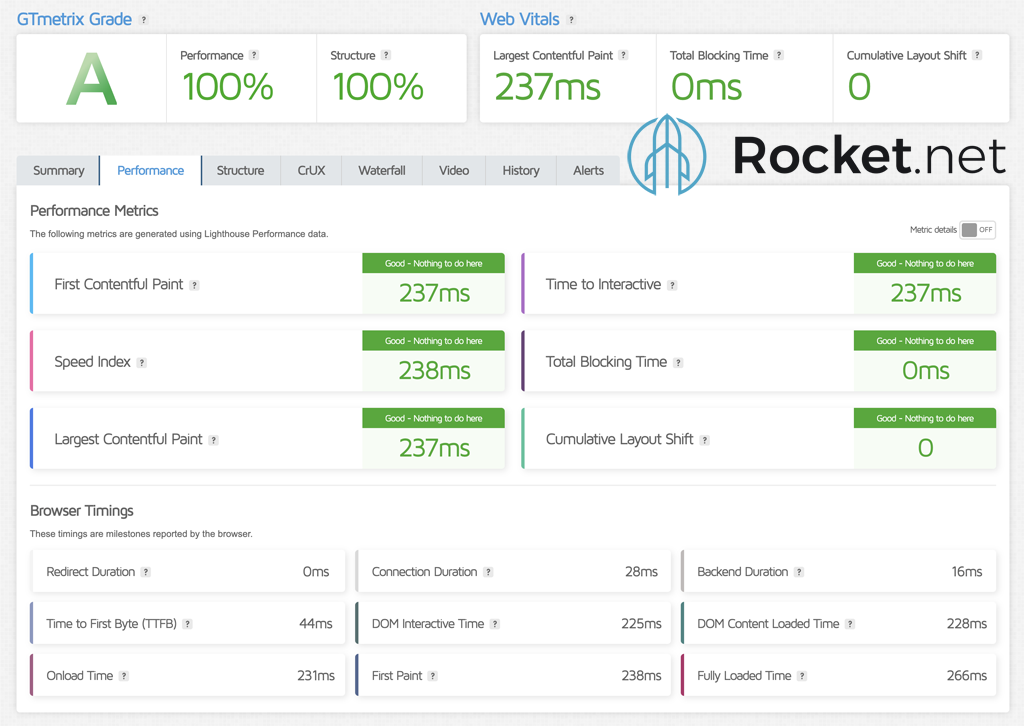Open help icon beside GTmetrix Grade heading
Image resolution: width=1024 pixels, height=726 pixels.
(x=144, y=20)
